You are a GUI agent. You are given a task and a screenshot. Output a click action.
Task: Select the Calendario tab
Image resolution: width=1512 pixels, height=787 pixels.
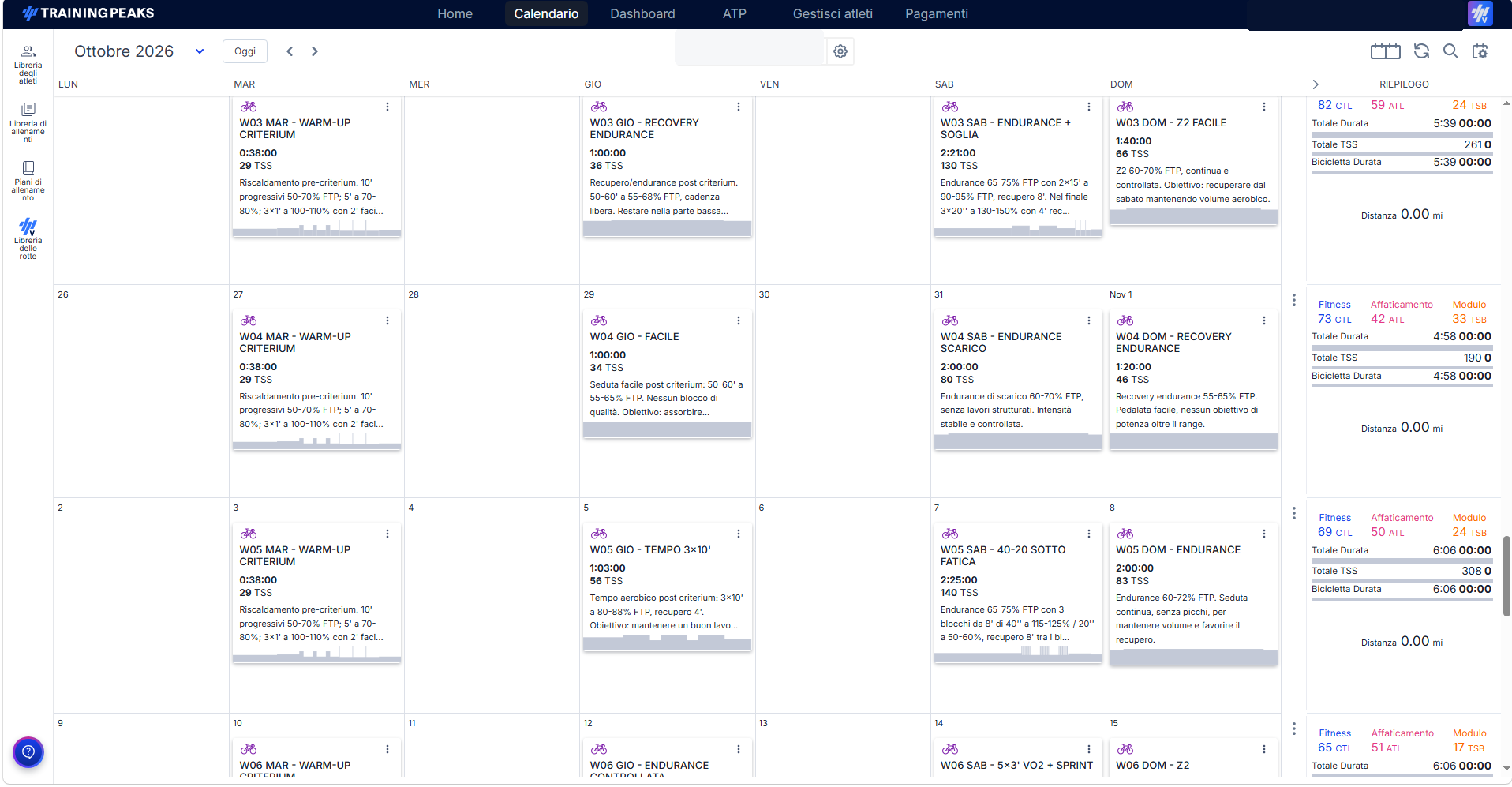pyautogui.click(x=546, y=13)
